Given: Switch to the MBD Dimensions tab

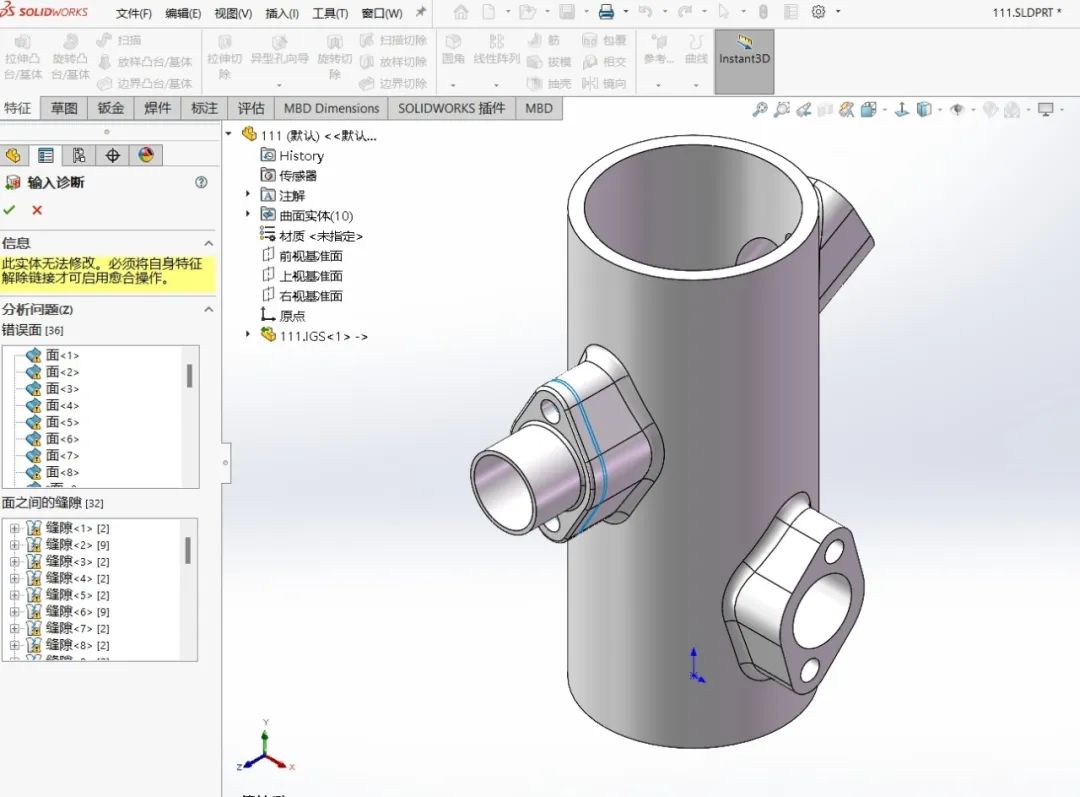Looking at the screenshot, I should click(331, 108).
